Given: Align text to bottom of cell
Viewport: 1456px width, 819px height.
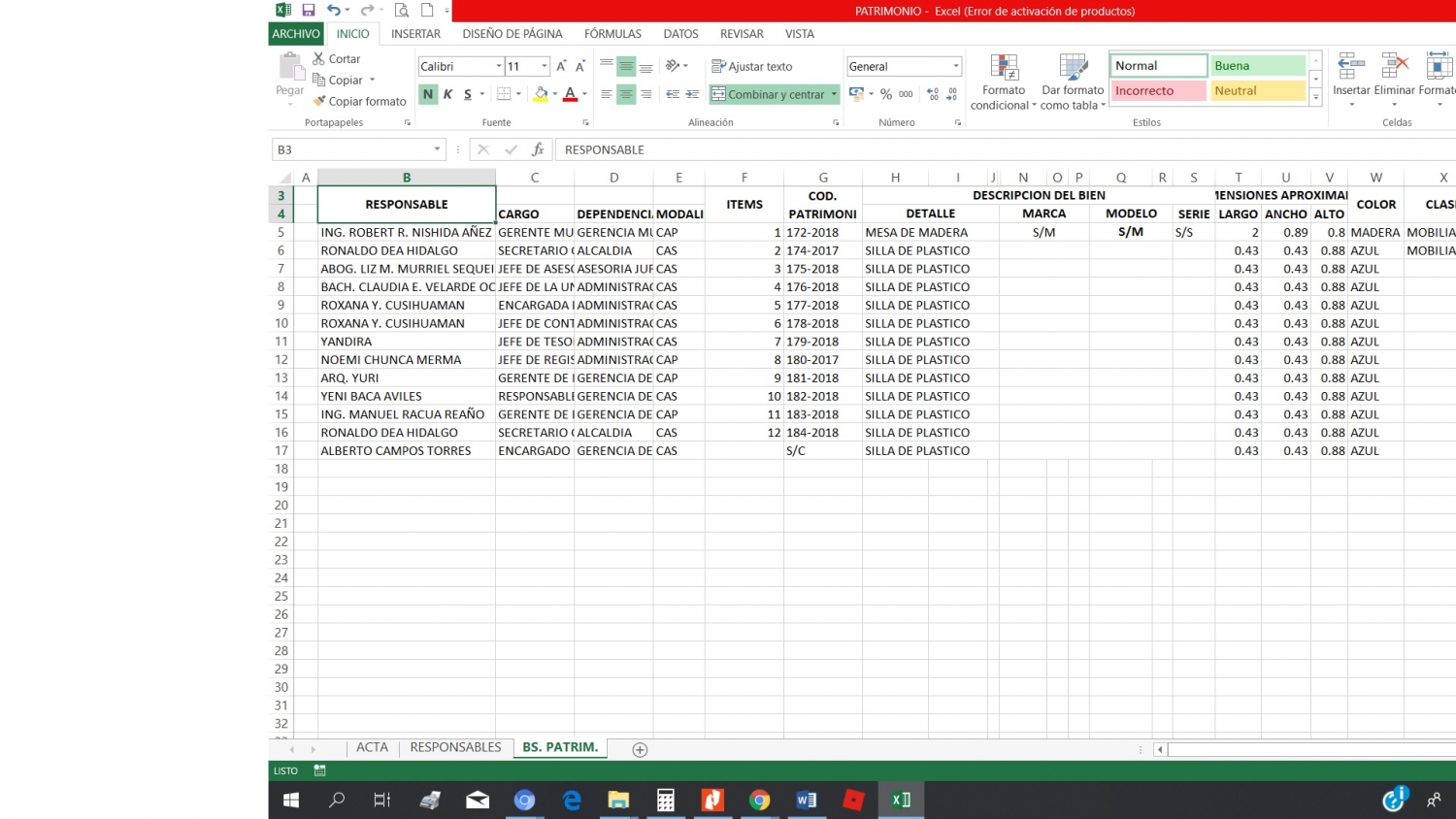Looking at the screenshot, I should (x=645, y=66).
